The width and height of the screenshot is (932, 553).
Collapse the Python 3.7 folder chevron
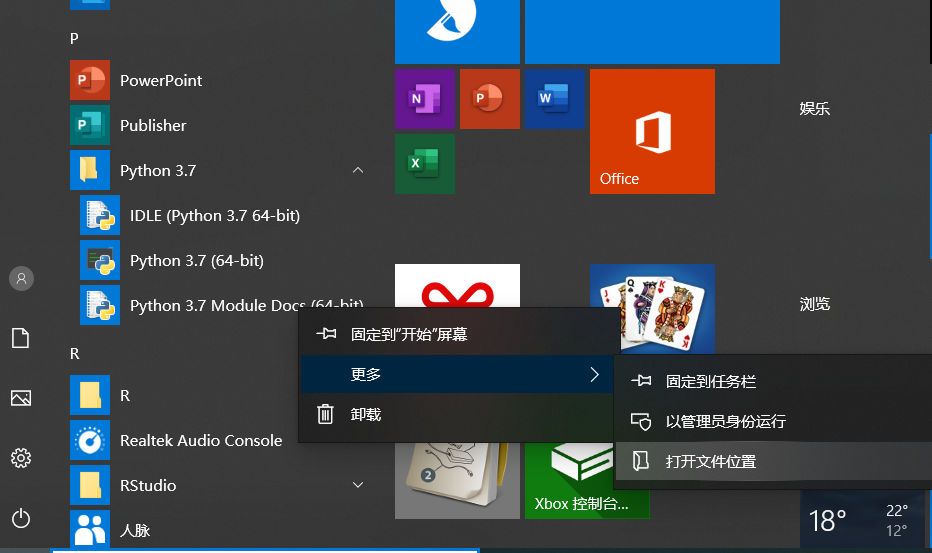click(x=358, y=171)
